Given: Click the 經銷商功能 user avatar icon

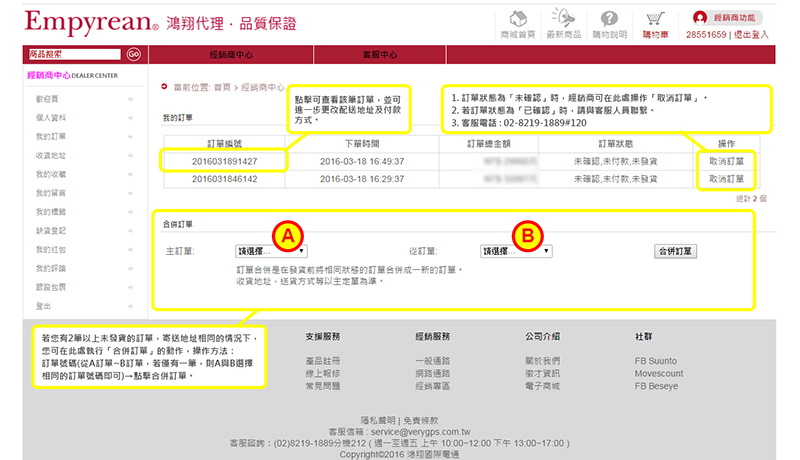Looking at the screenshot, I should (700, 17).
